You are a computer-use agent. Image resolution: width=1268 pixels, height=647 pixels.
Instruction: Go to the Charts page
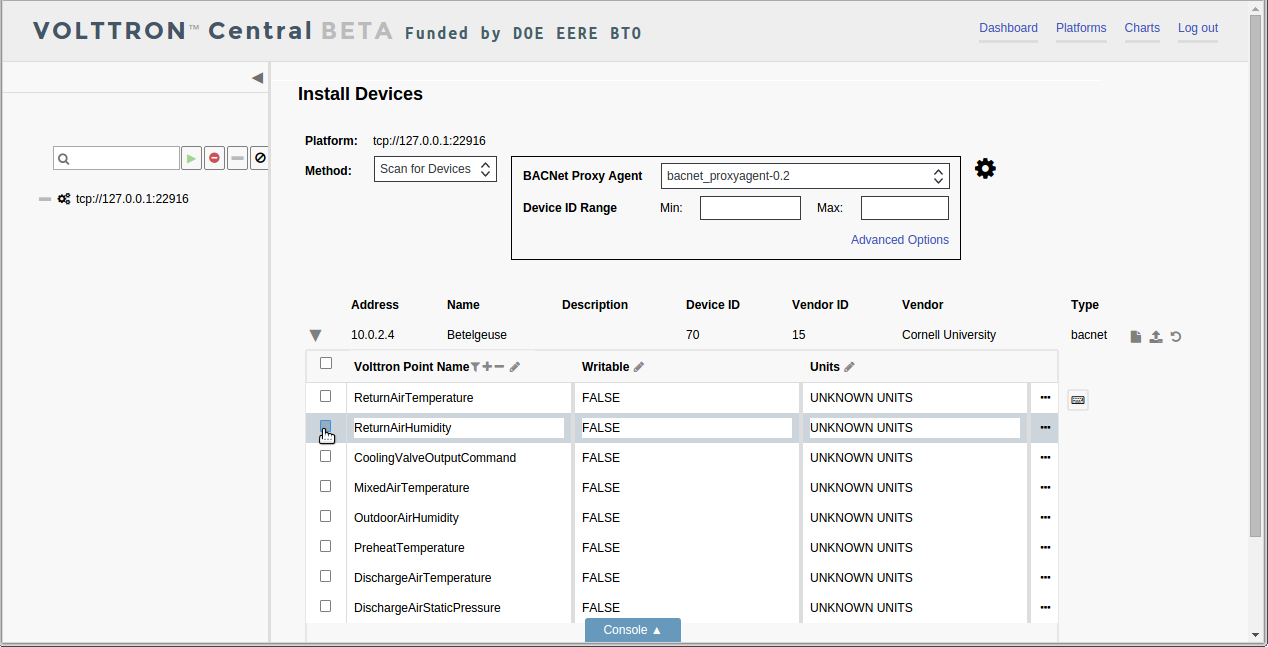tap(1142, 28)
